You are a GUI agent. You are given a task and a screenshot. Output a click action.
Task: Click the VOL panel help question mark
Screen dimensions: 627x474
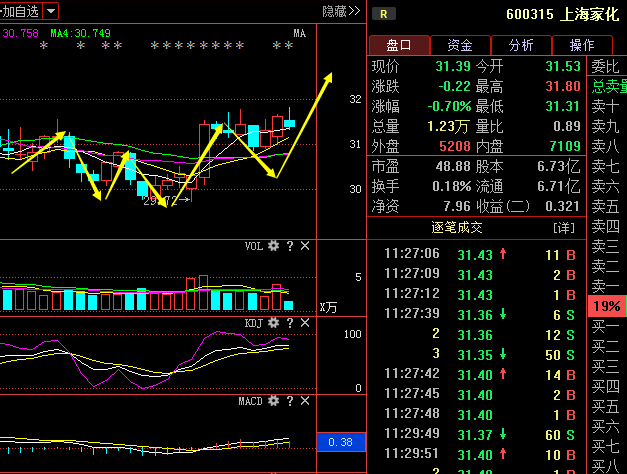click(290, 246)
